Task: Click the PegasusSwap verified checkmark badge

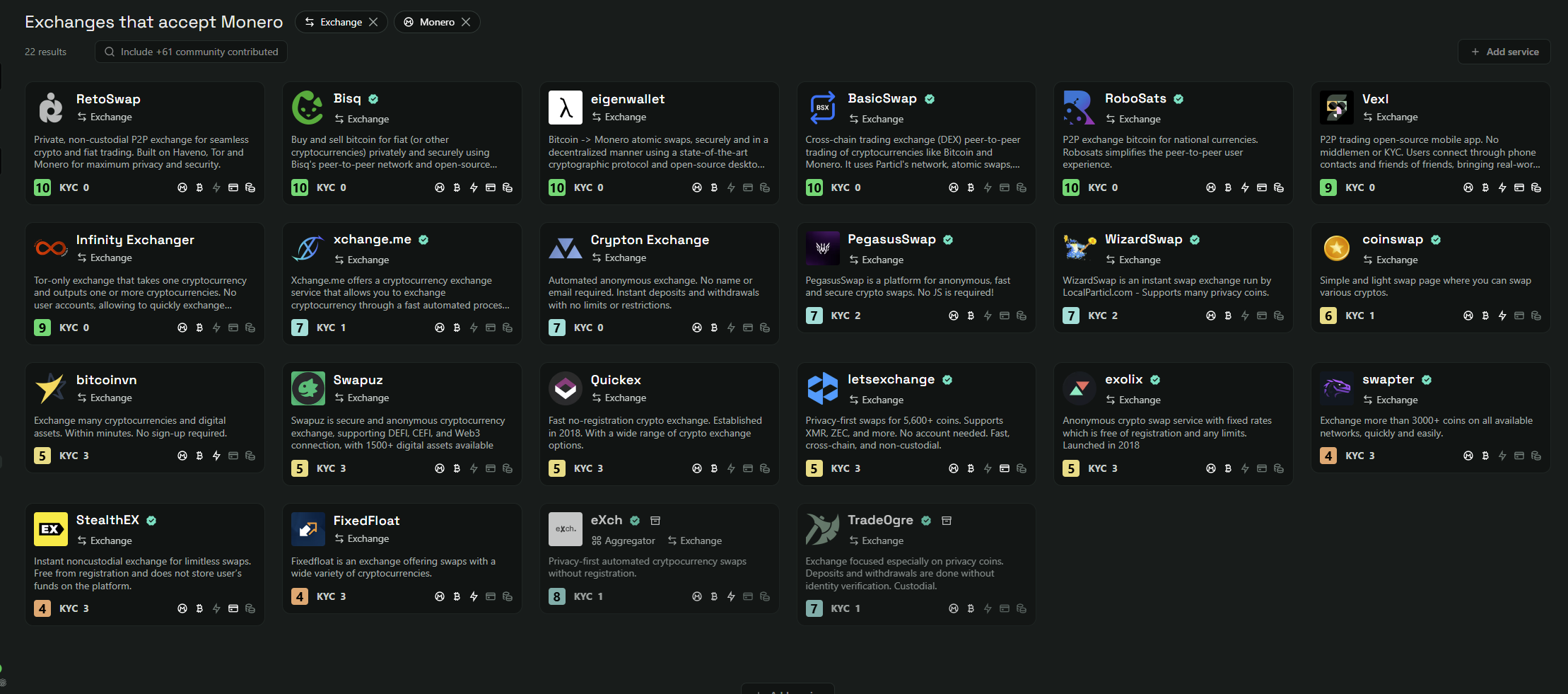Action: [948, 240]
